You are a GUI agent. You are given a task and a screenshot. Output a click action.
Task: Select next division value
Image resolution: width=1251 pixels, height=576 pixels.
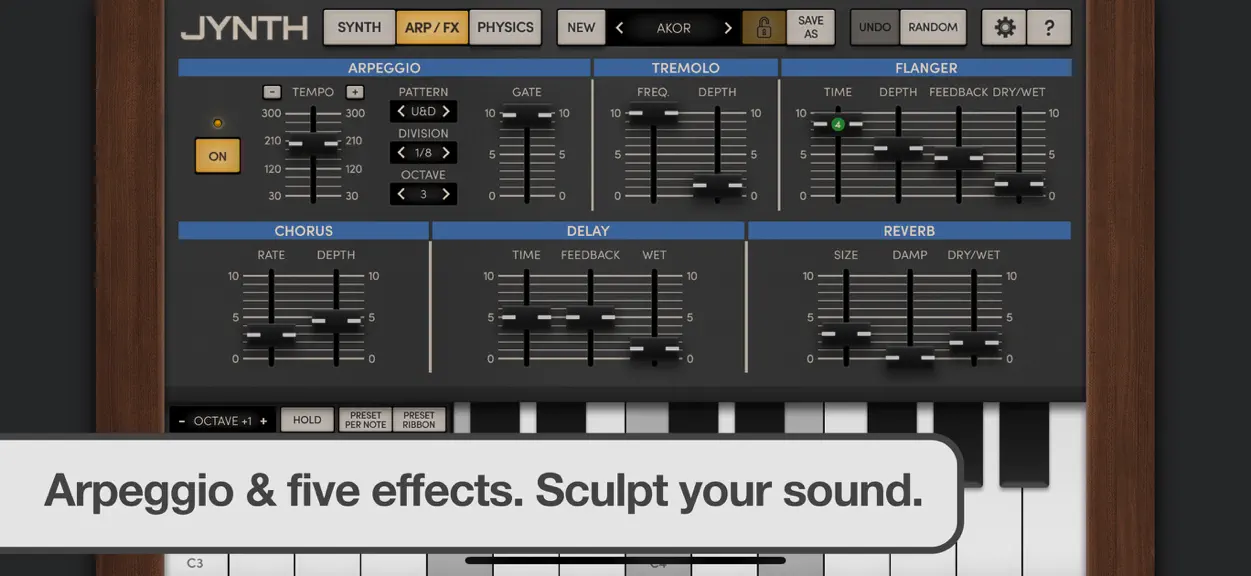(446, 153)
